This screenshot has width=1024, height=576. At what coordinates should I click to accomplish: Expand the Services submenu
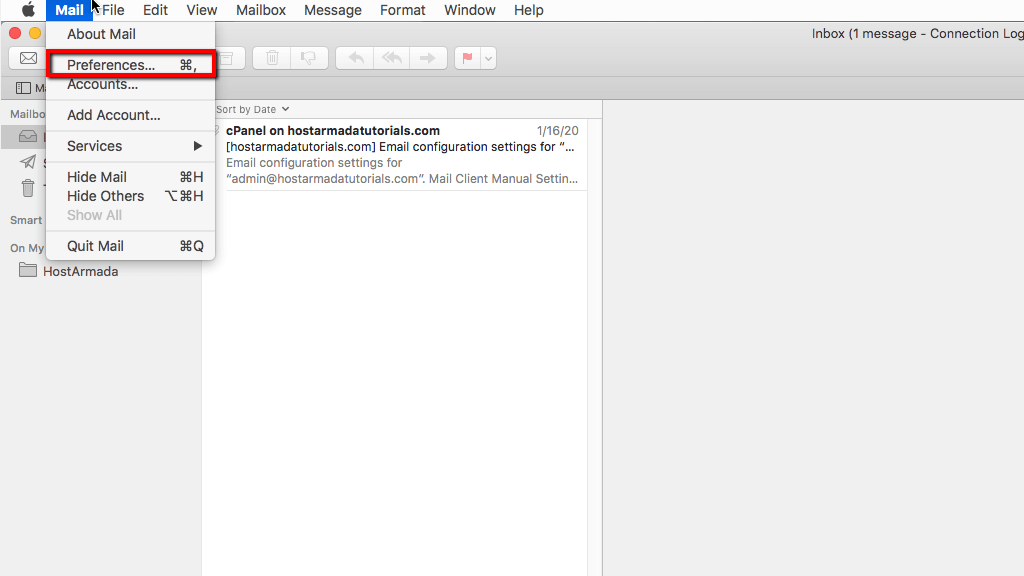[131, 146]
